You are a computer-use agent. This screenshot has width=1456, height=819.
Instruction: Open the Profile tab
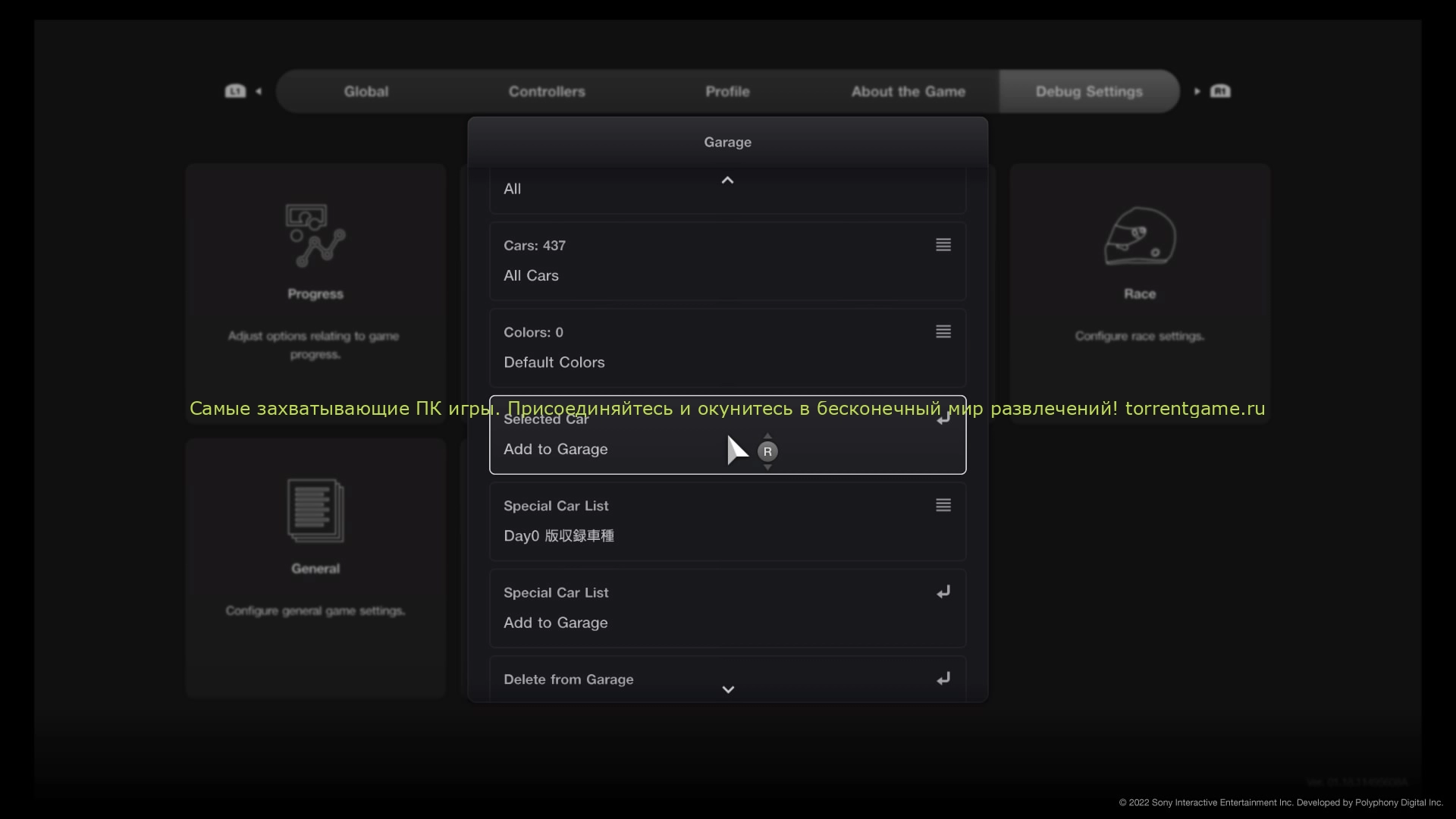tap(727, 92)
